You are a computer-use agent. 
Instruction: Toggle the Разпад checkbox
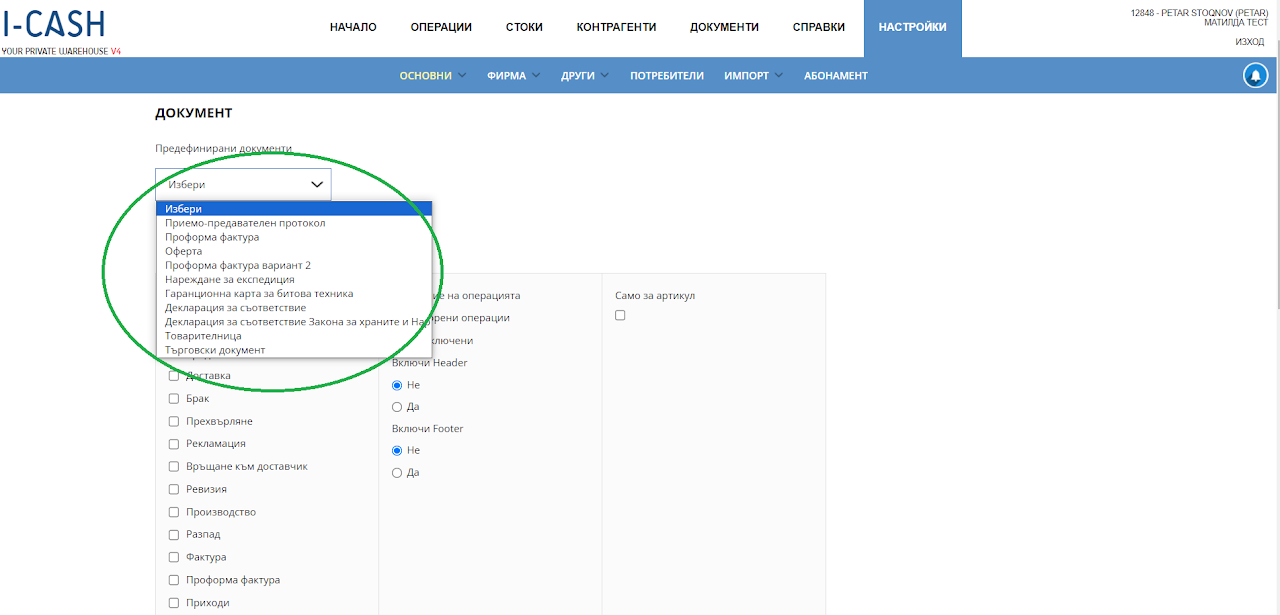pos(174,535)
